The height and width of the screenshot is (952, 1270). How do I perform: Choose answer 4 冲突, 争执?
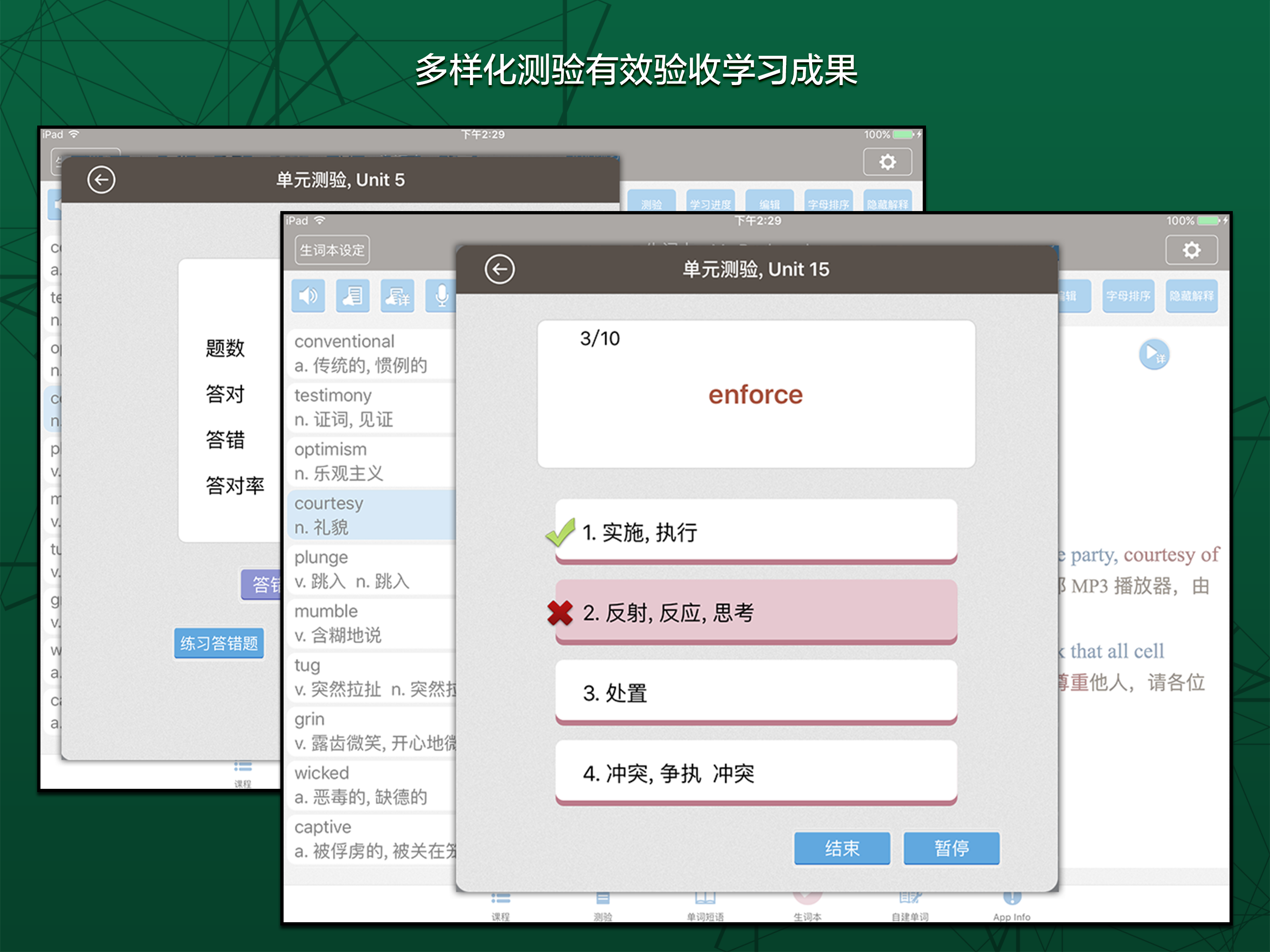[x=755, y=773]
